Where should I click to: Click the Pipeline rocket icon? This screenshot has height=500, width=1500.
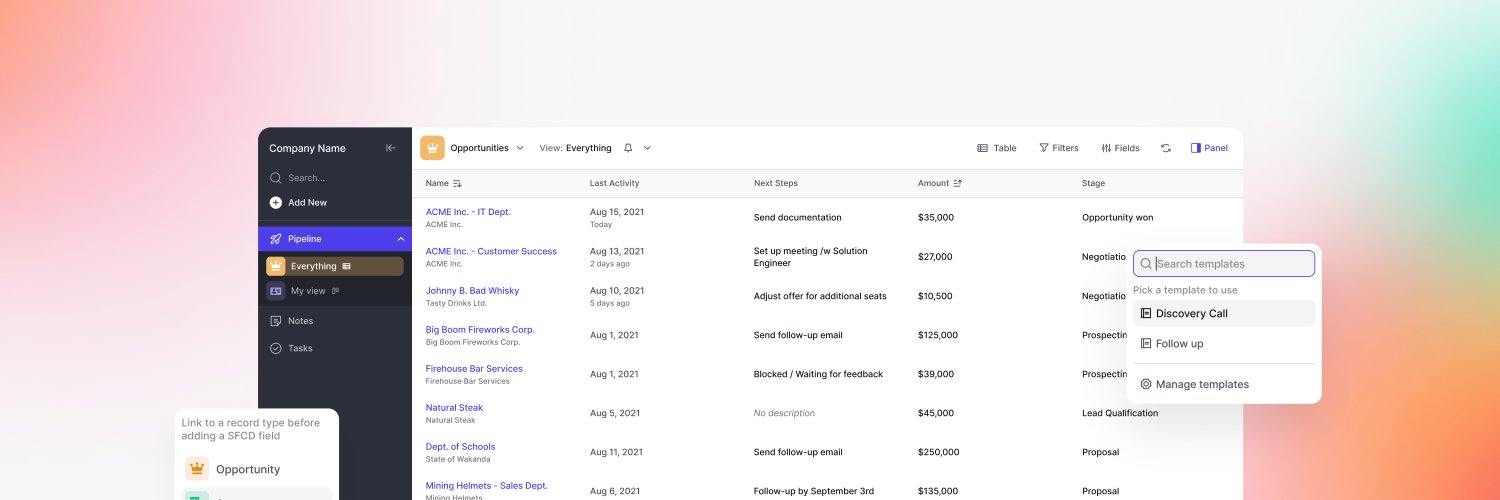coord(275,239)
